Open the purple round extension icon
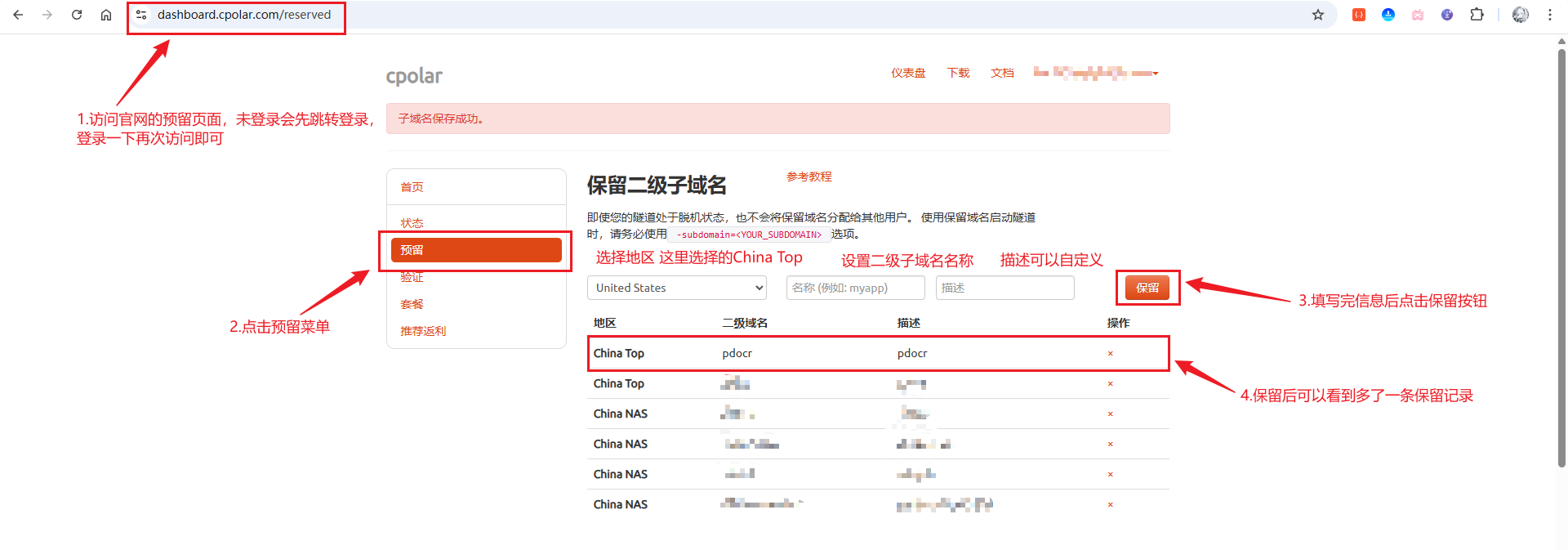This screenshot has width=1568, height=550. pos(1447,15)
